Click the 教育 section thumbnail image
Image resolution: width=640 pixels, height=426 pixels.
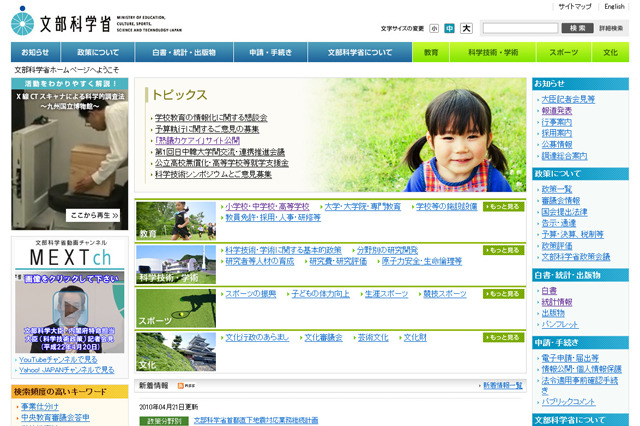tap(176, 221)
